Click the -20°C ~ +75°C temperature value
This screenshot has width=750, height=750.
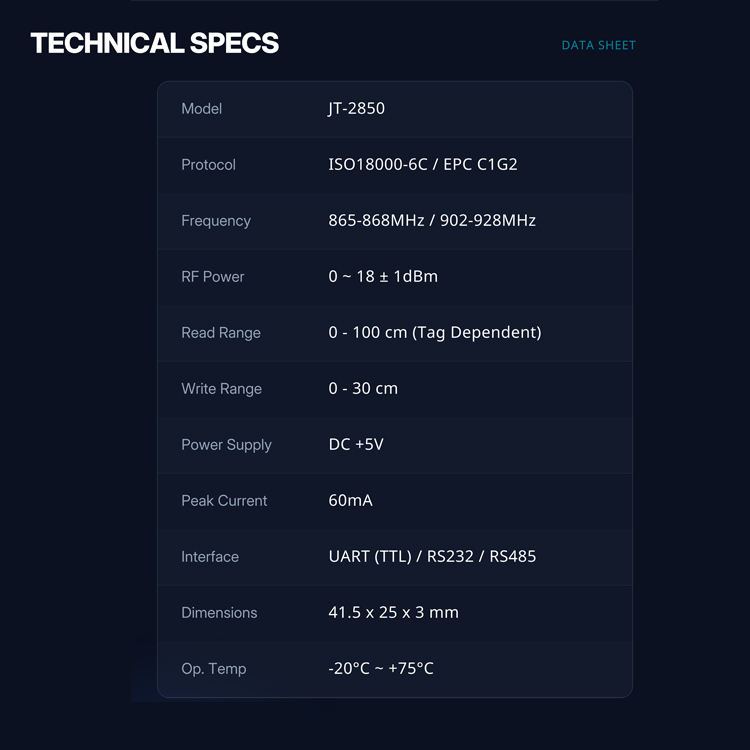381,668
